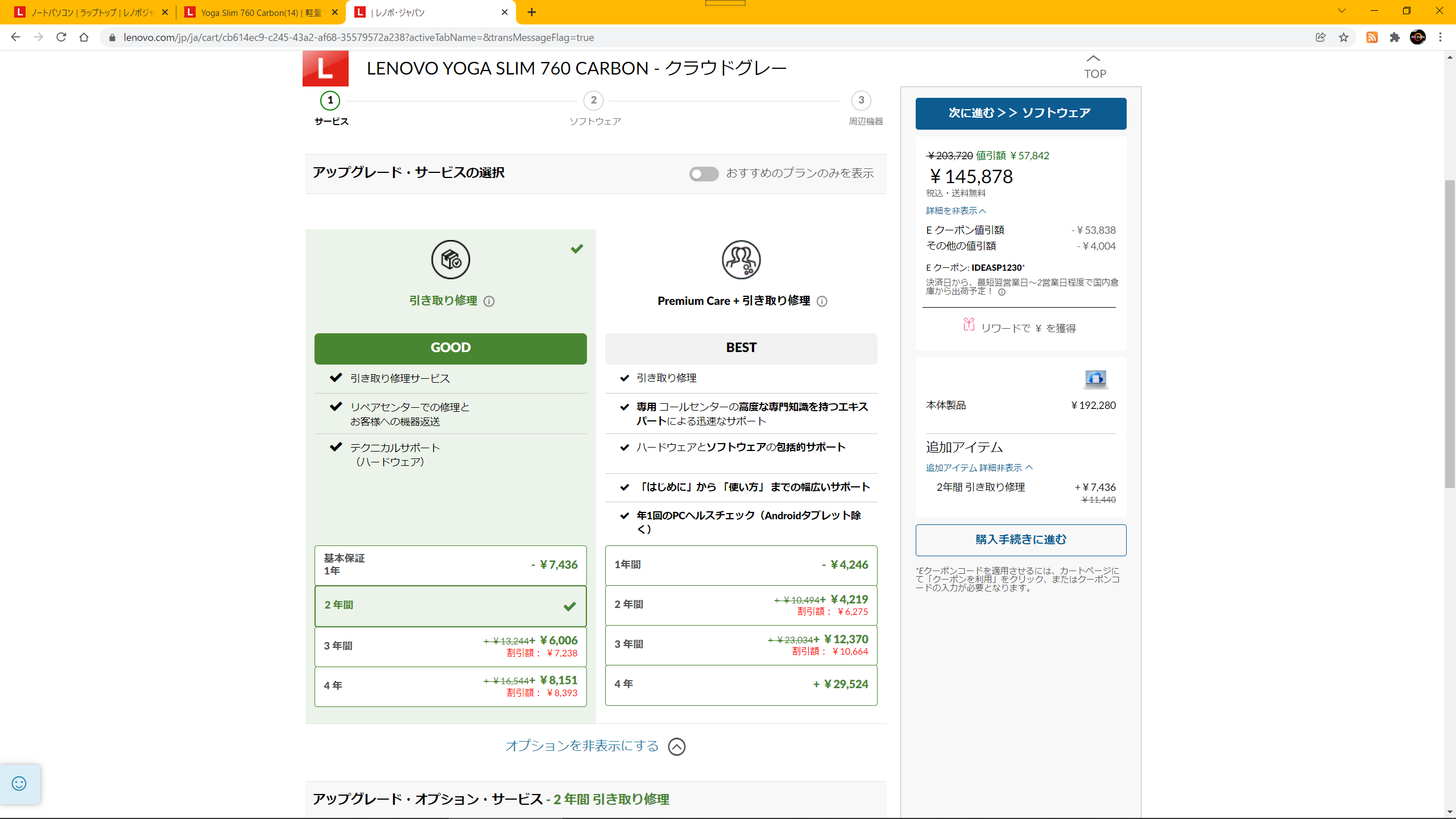Select Premium Care 1年間 option

(741, 565)
